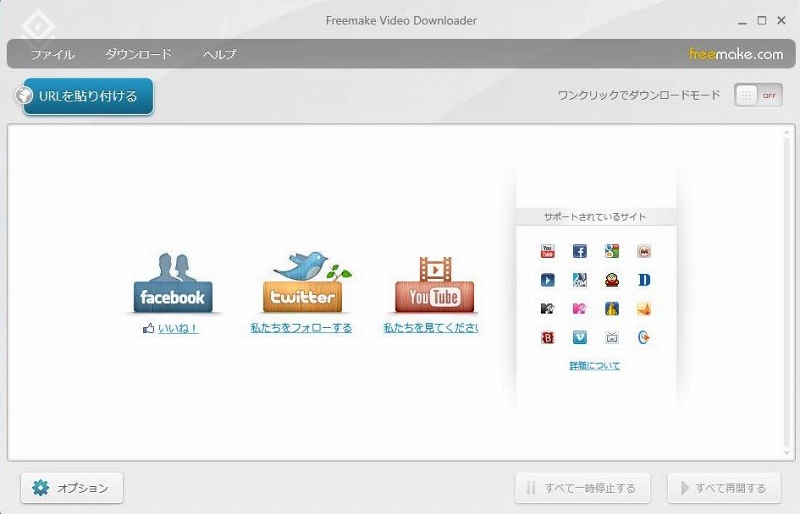Image resolution: width=800 pixels, height=514 pixels.
Task: Click the grey TV set site icon
Action: coord(612,337)
